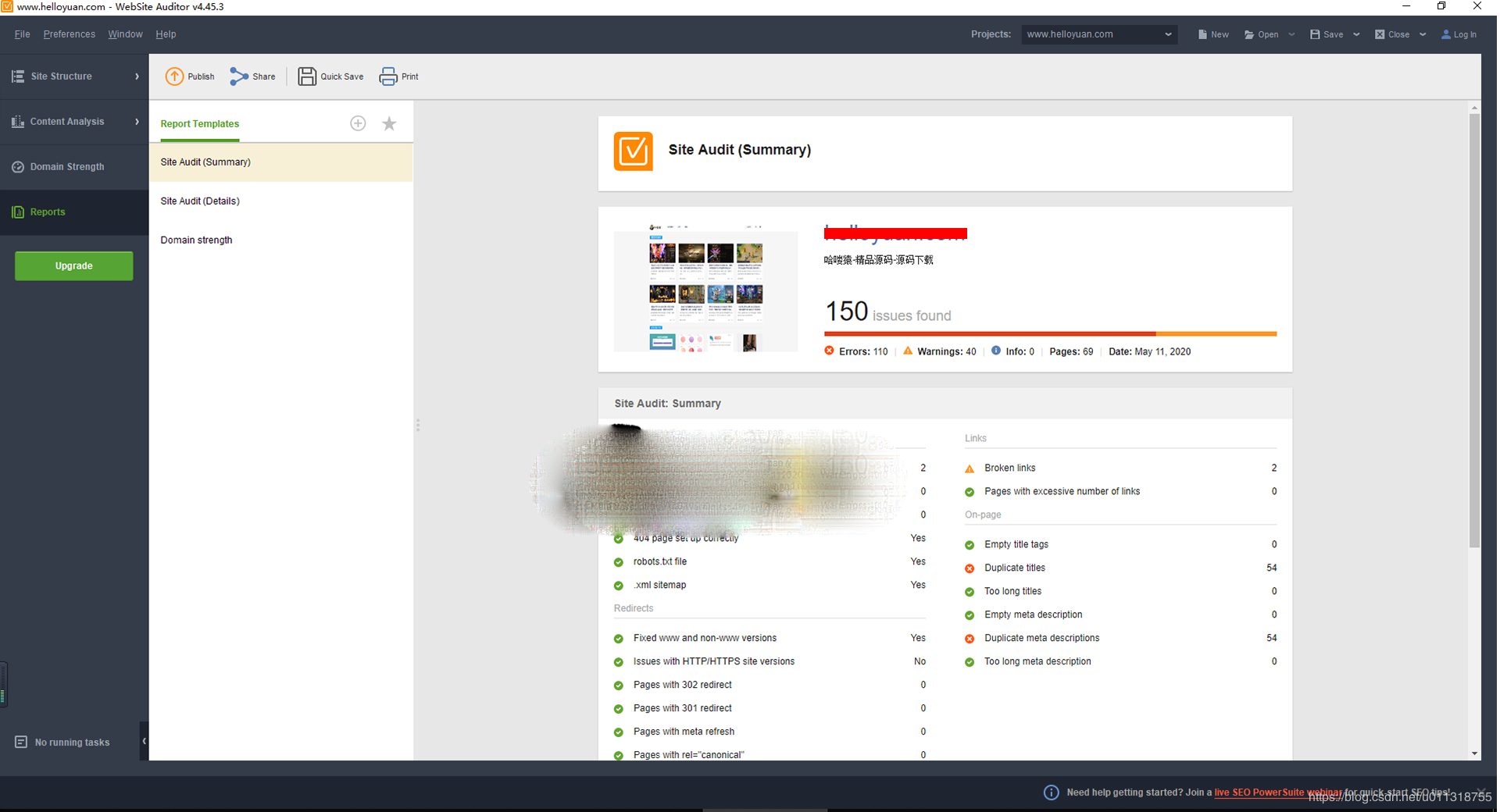Click 'Duplicate meta descriptions' row text
1500x812 pixels.
click(1041, 639)
